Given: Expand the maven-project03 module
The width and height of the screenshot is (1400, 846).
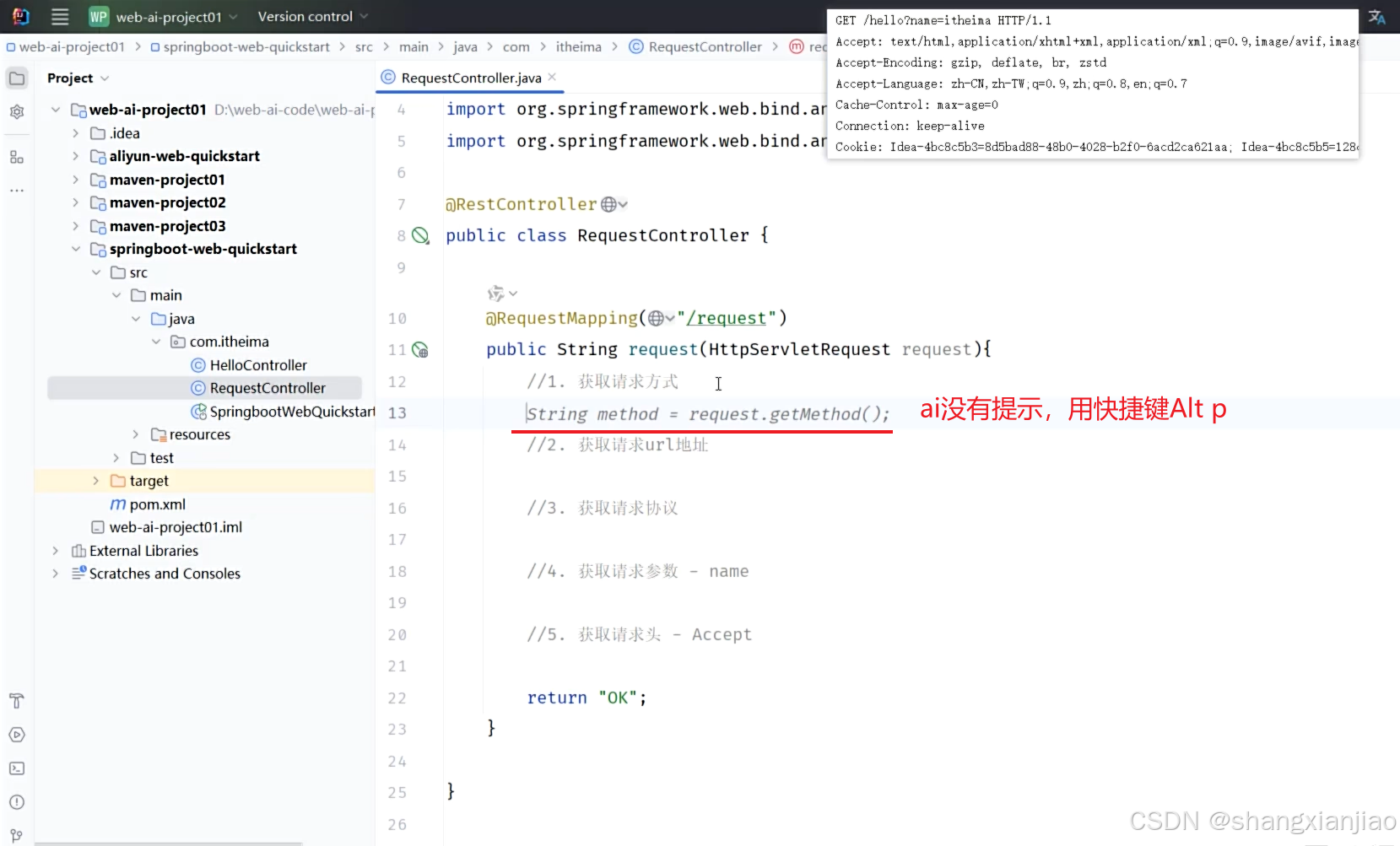Looking at the screenshot, I should point(76,226).
